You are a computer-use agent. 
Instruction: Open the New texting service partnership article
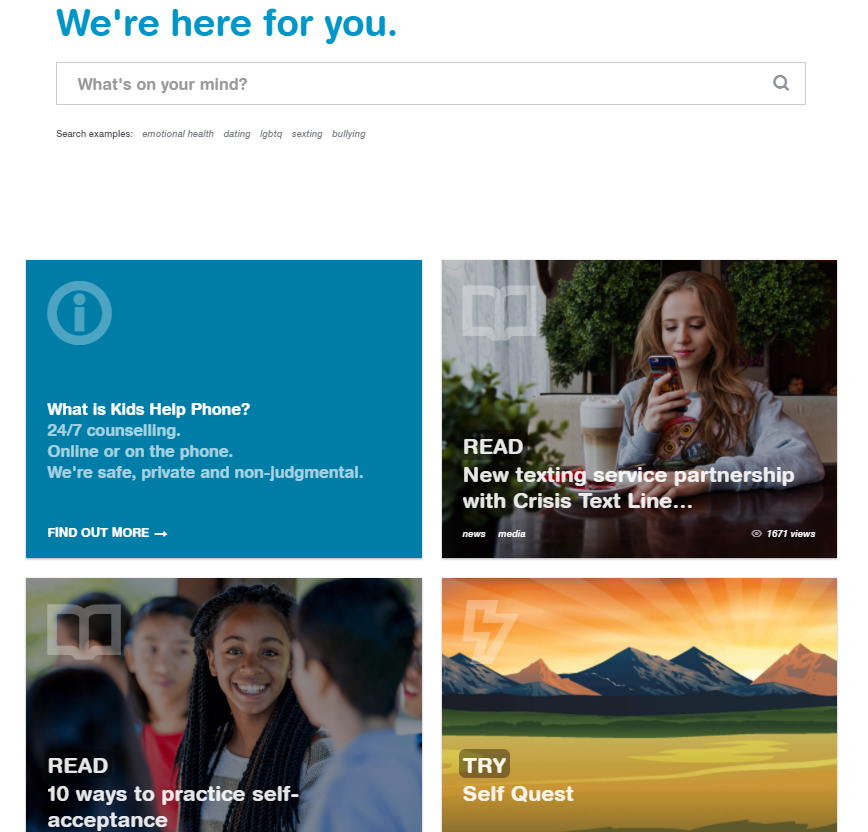pyautogui.click(x=628, y=488)
